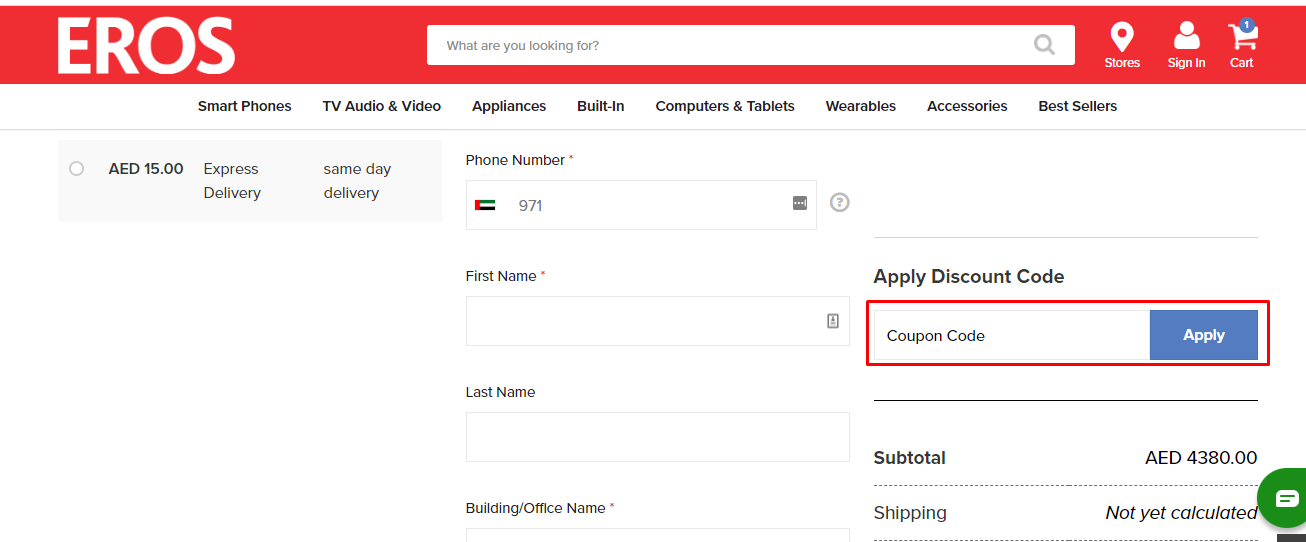Click the Building/Office Name field
Image resolution: width=1306 pixels, height=542 pixels.
coord(658,535)
